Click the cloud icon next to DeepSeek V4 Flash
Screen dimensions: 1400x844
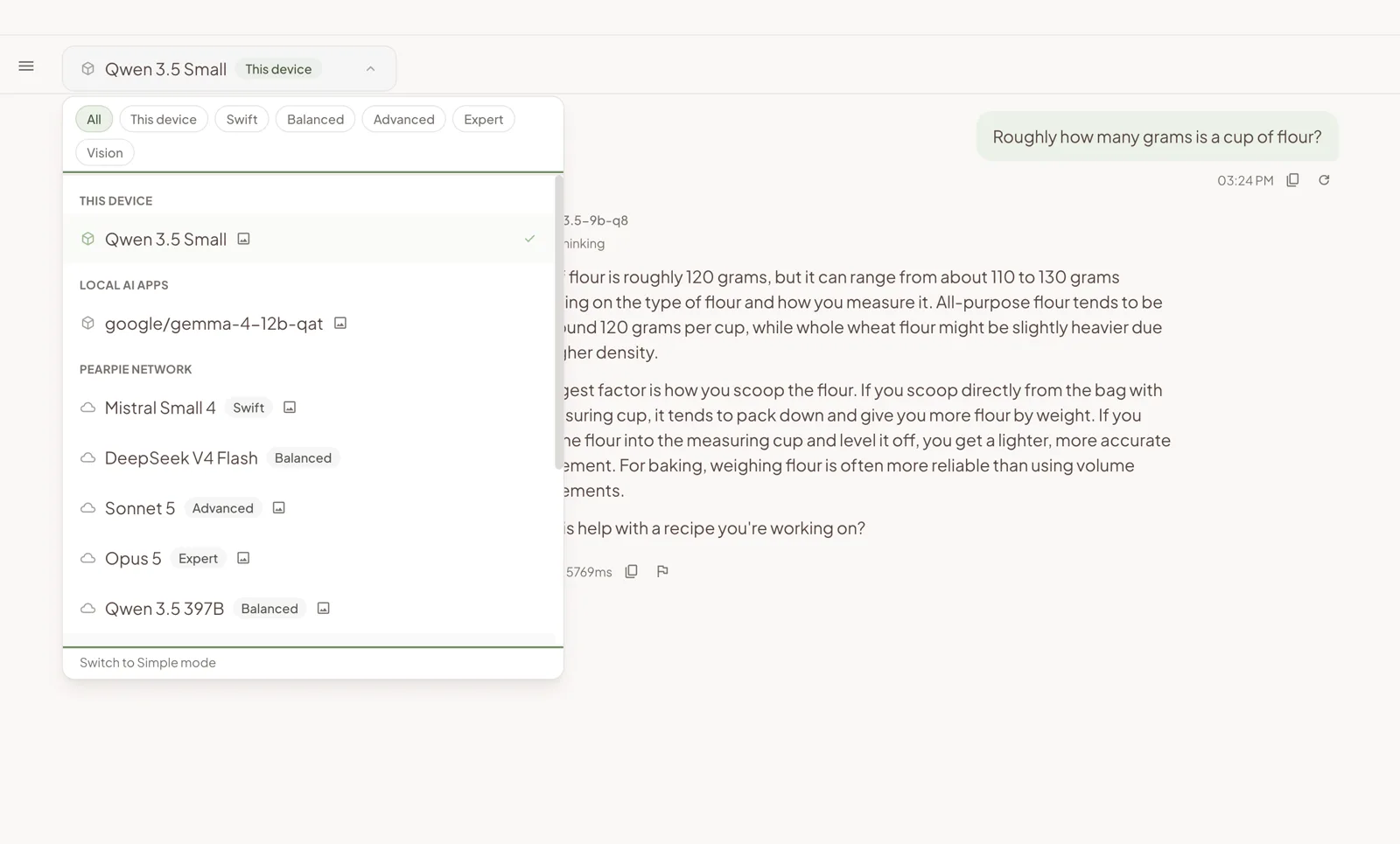pyautogui.click(x=87, y=458)
